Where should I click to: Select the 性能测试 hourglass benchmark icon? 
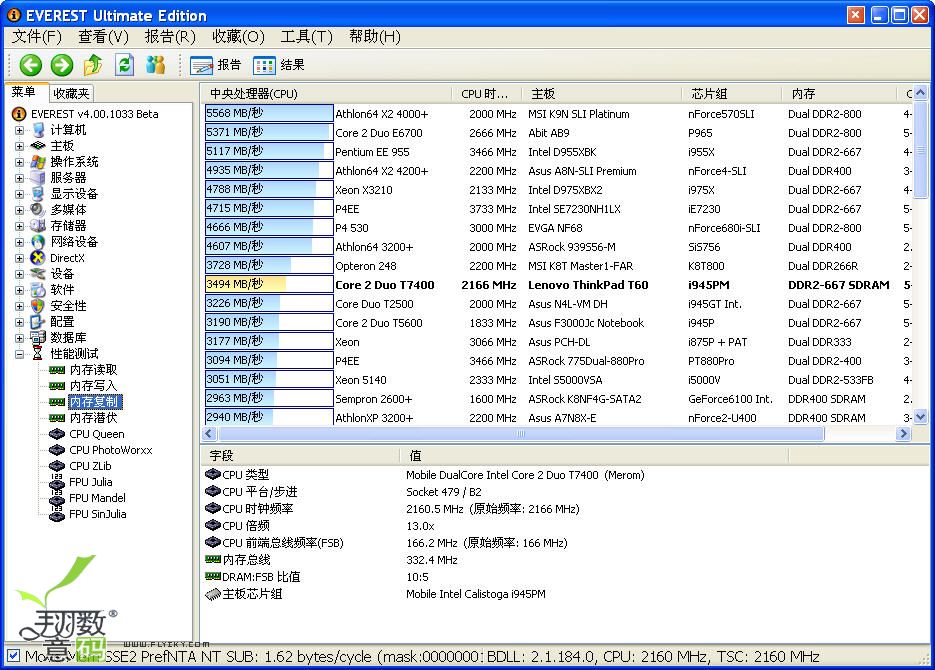pyautogui.click(x=38, y=354)
